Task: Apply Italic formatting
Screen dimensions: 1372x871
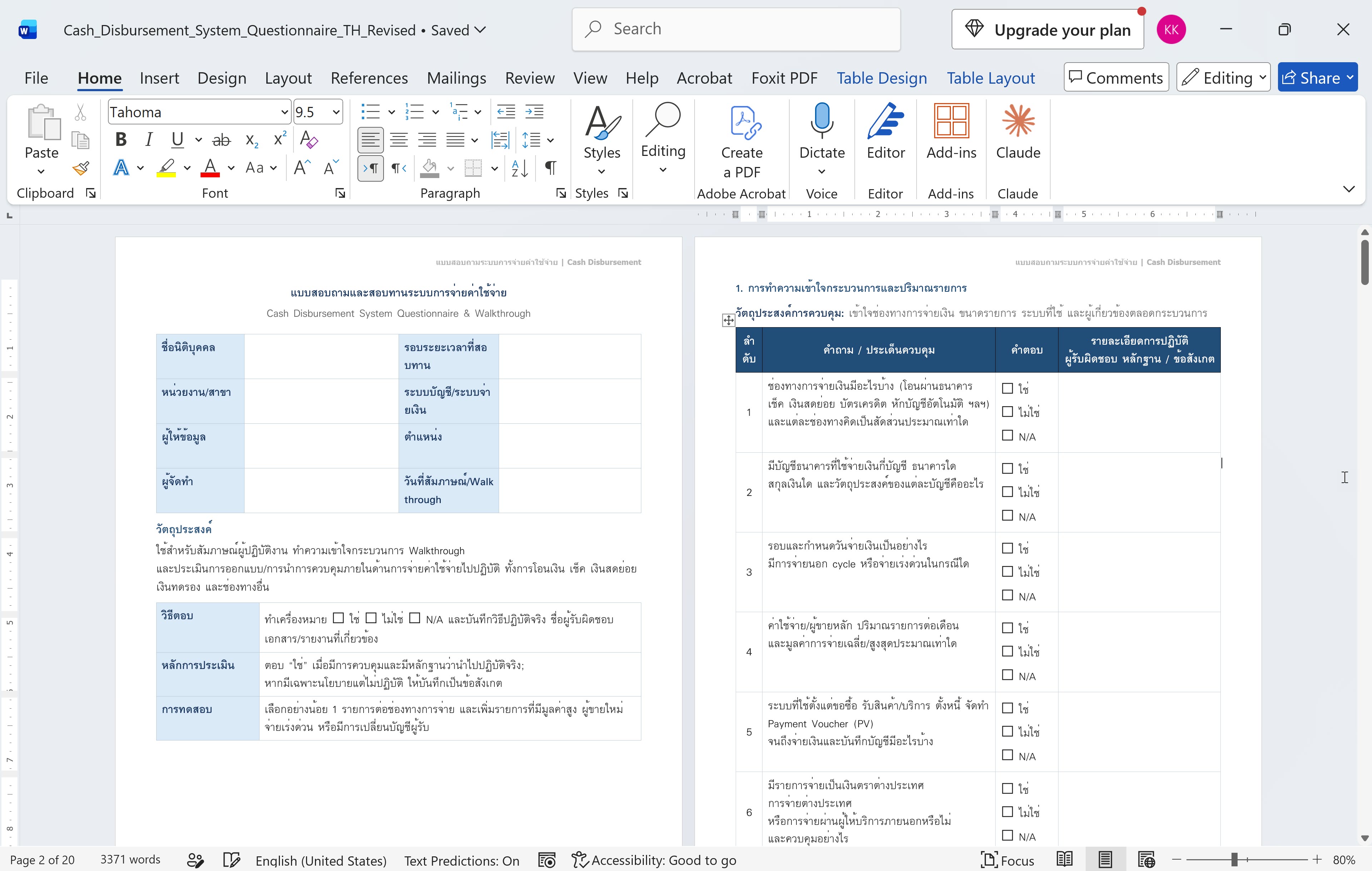Action: pos(149,140)
